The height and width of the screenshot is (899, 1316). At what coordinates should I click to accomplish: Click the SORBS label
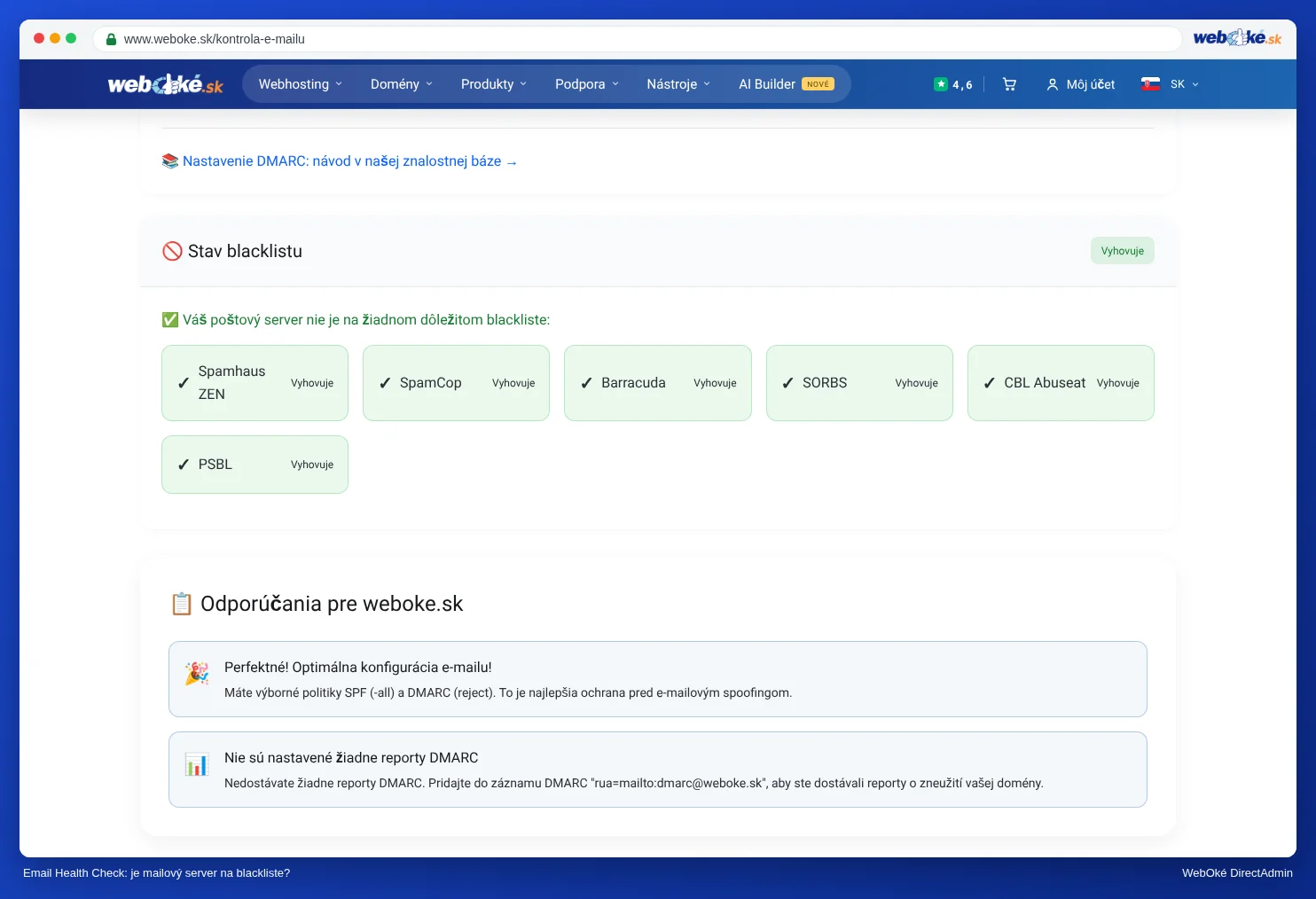point(825,383)
